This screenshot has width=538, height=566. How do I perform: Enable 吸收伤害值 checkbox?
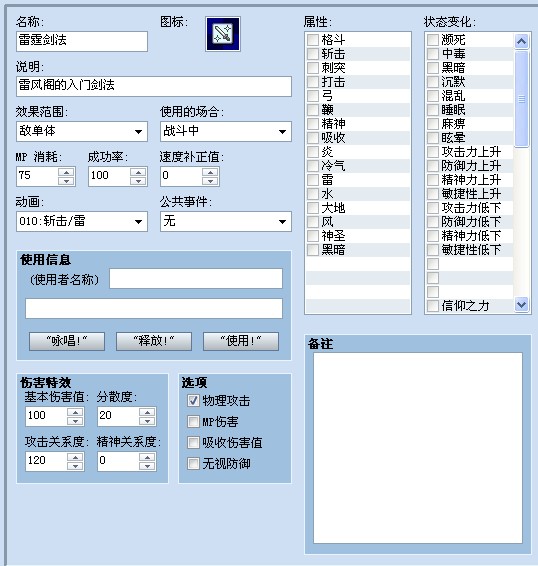click(x=193, y=443)
